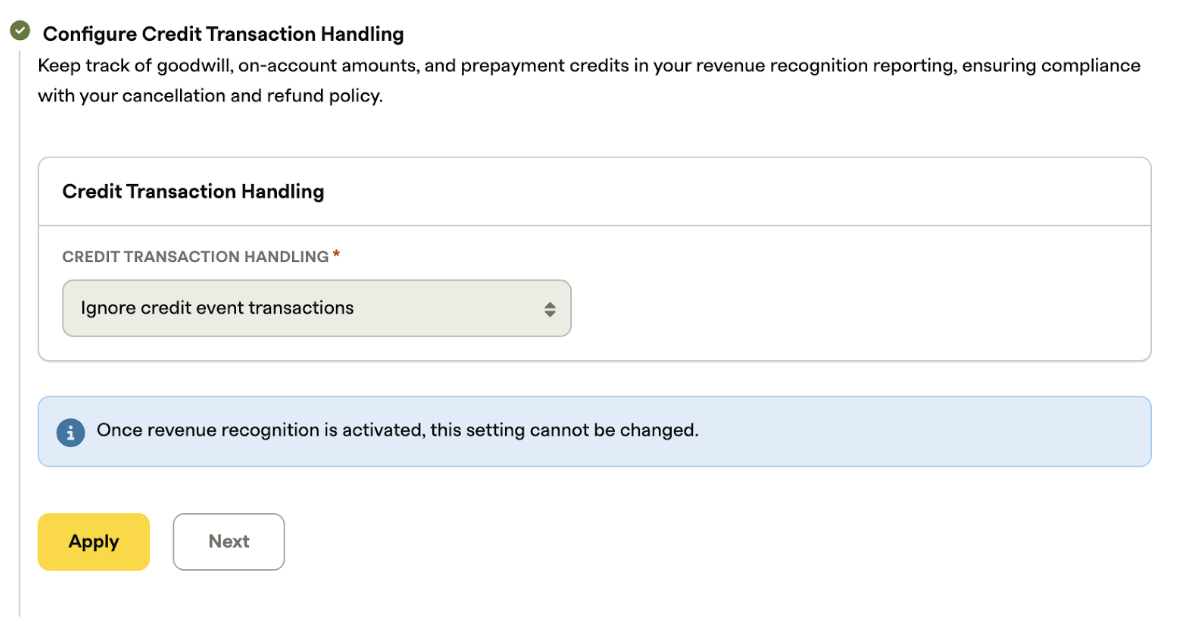The width and height of the screenshot is (1194, 630).
Task: Click the green checkmark step icon
Action: coord(20,30)
